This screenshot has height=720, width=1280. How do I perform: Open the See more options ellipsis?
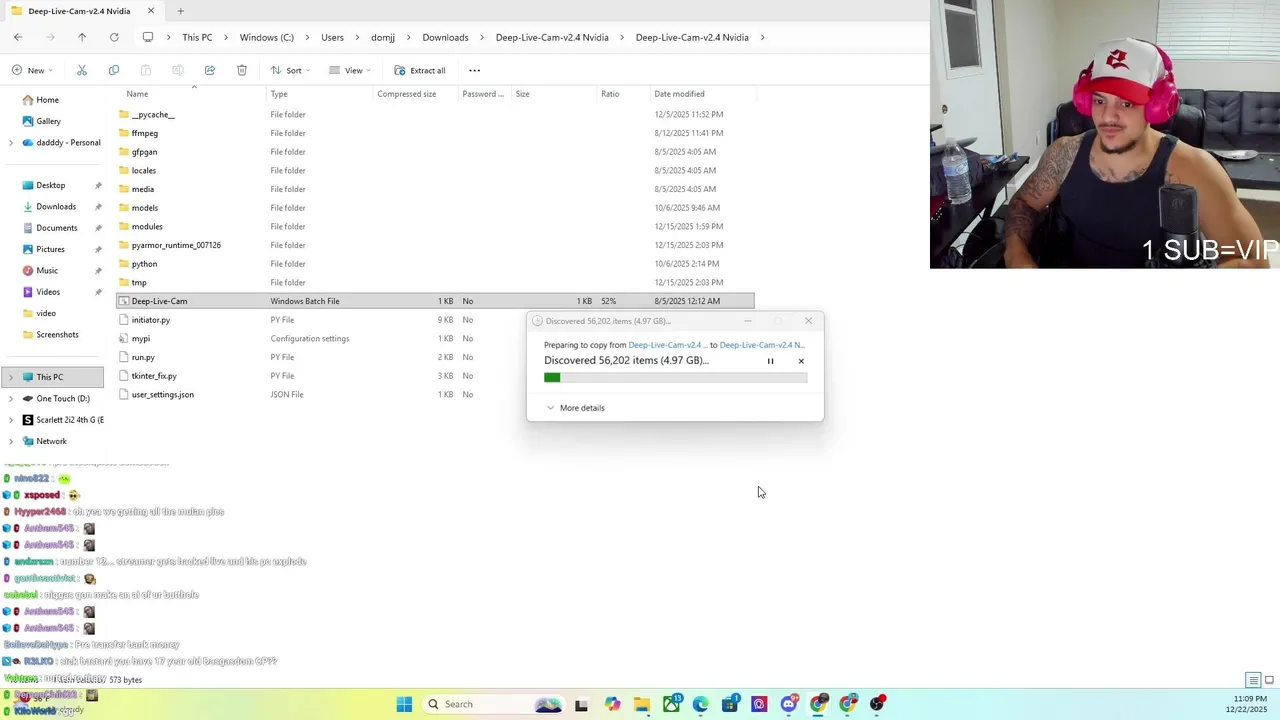[x=474, y=70]
